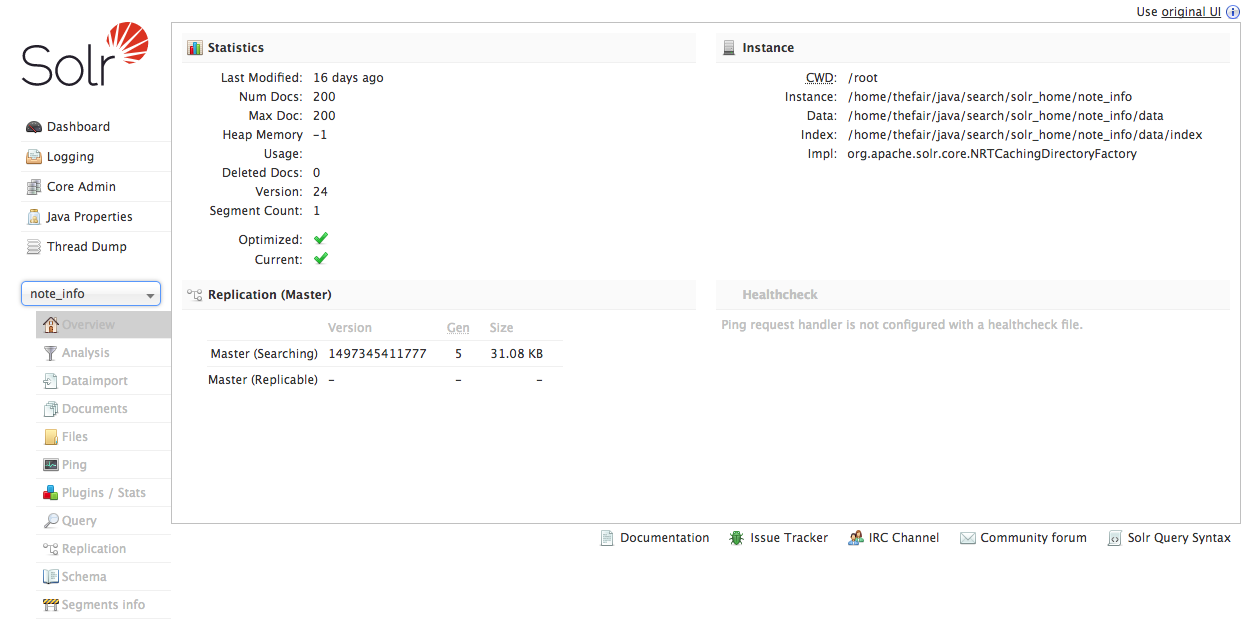This screenshot has width=1258, height=643.
Task: Click the CWD label in Instance
Action: [x=821, y=78]
